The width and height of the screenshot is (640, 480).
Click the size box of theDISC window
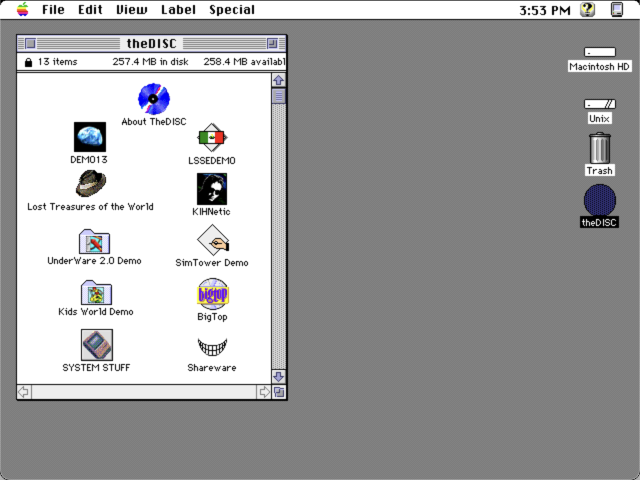[x=279, y=392]
